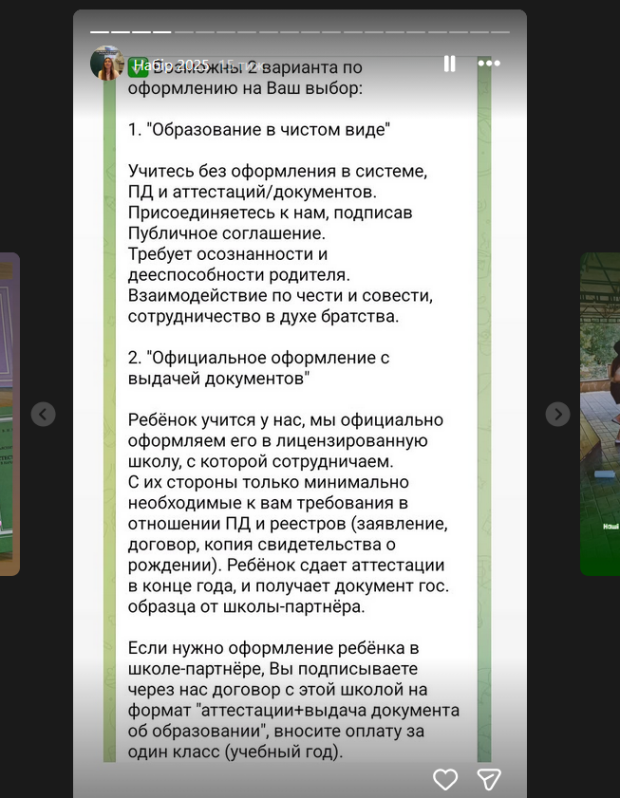The image size is (620, 798).
Task: Open the author's profile avatar
Action: tap(107, 64)
